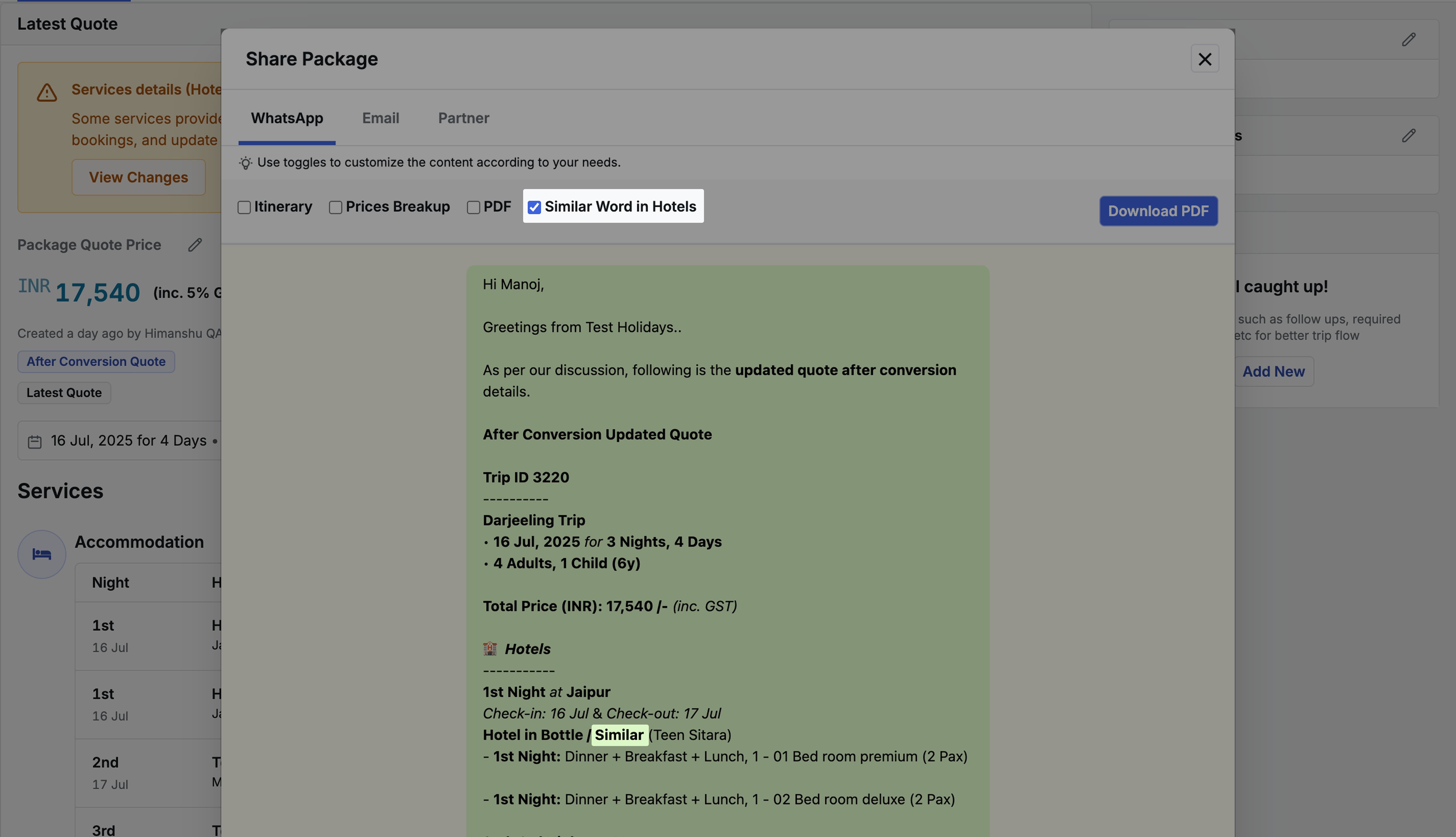
Task: Click the pencil edit icon beside Package Quote Price
Action: pyautogui.click(x=195, y=244)
